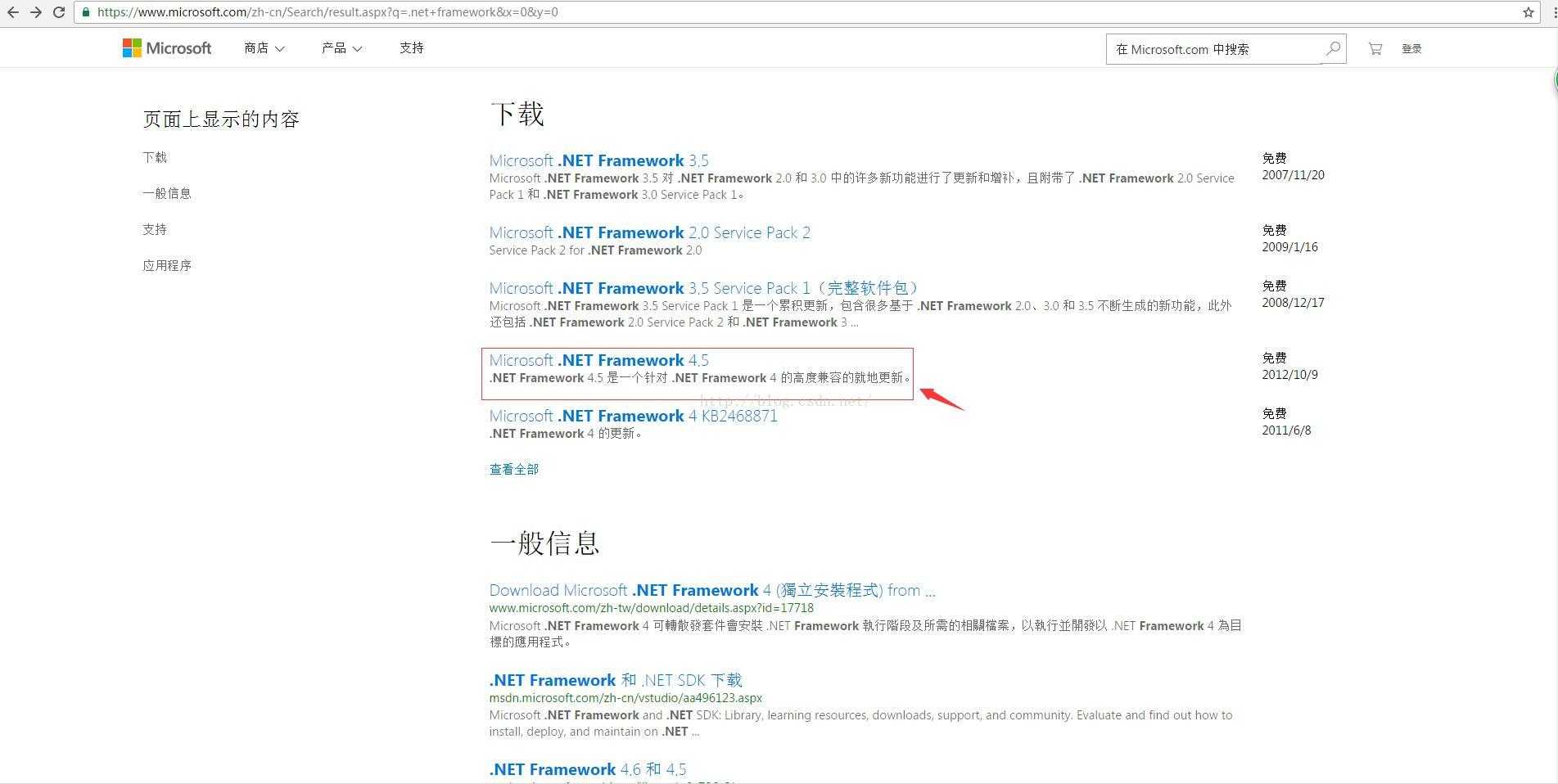Jump to 支持 section in sidebar
Viewport: 1558px width, 784px height.
pos(155,229)
